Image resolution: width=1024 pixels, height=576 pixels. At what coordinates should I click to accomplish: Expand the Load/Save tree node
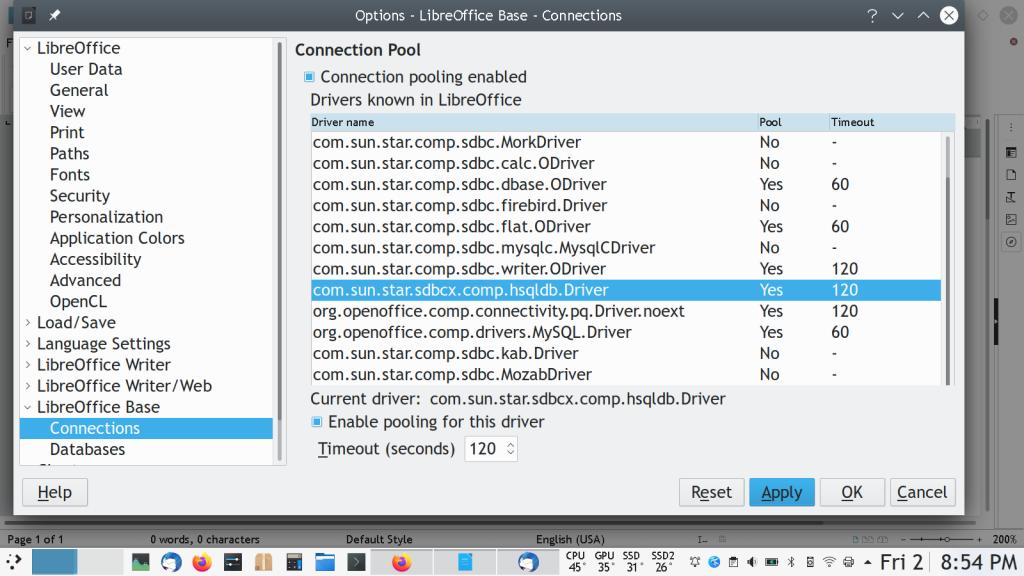28,323
